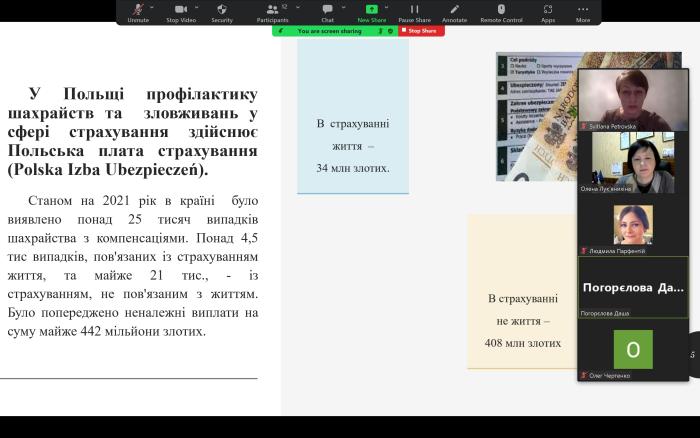This screenshot has width=700, height=438.
Task: Open the More options menu
Action: [583, 9]
